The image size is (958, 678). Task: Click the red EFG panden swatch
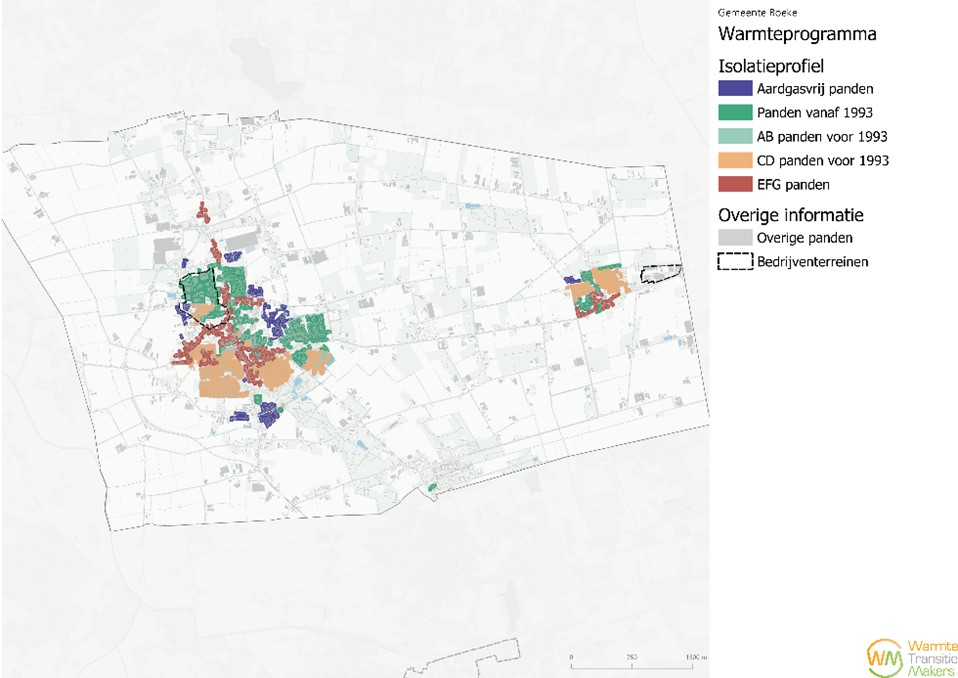pyautogui.click(x=734, y=185)
